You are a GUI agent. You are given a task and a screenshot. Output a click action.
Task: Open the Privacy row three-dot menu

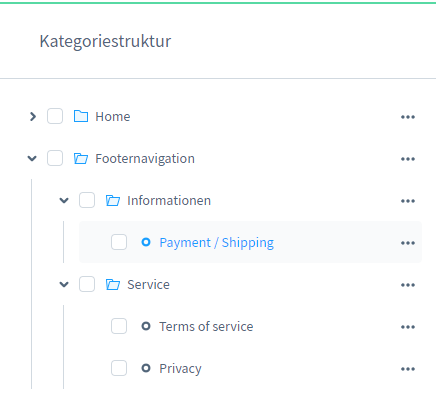(408, 369)
